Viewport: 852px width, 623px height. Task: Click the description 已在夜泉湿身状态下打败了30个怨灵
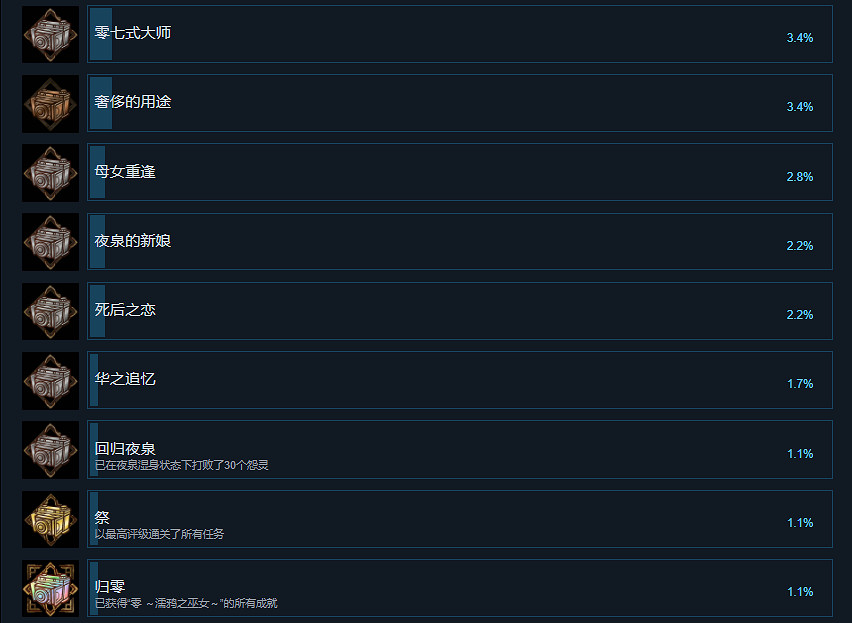coord(181,465)
